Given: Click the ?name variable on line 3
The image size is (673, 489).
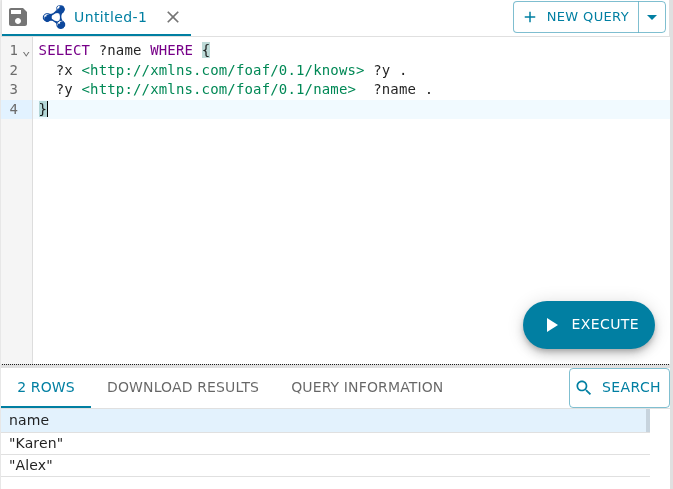Looking at the screenshot, I should coord(394,89).
